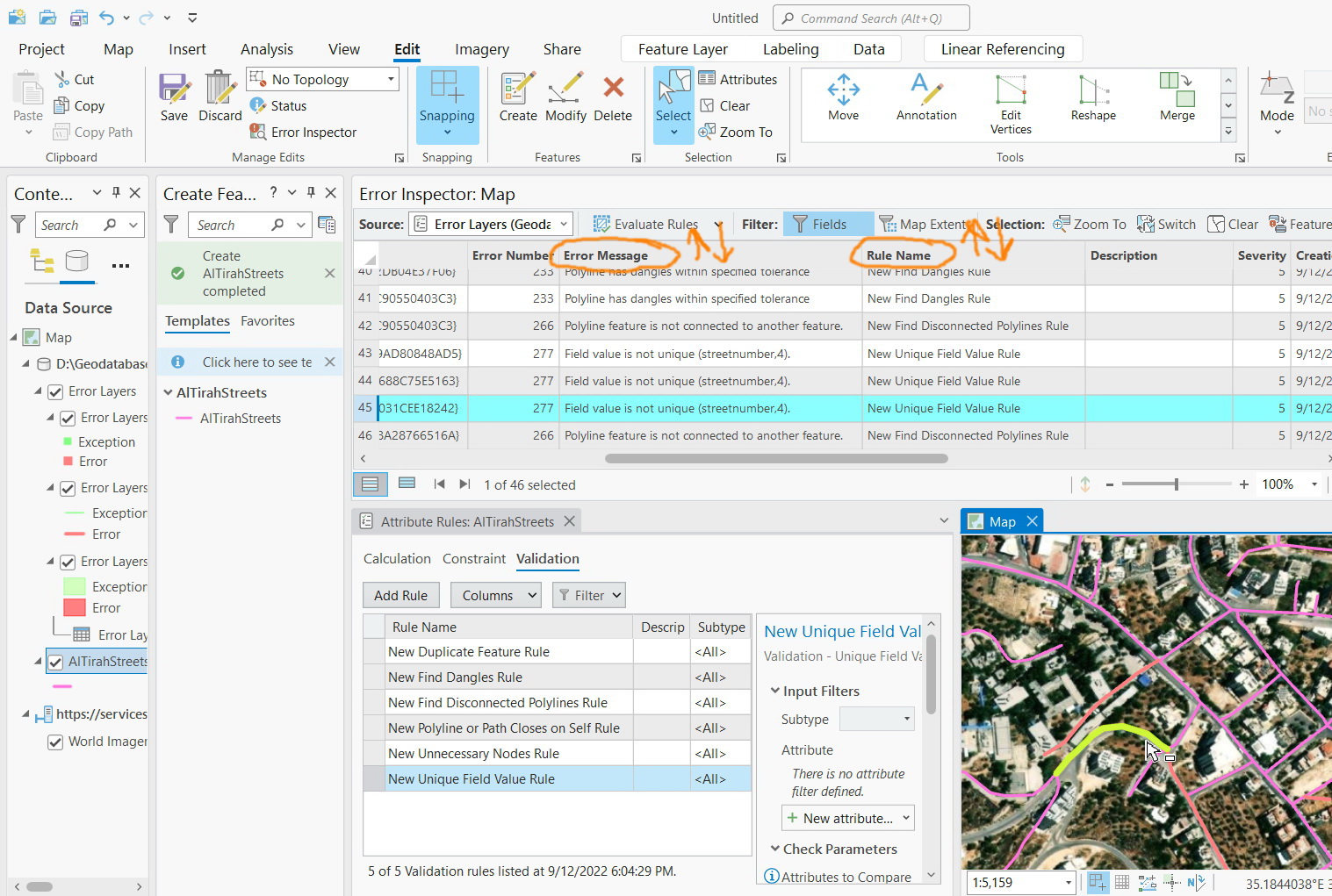The height and width of the screenshot is (896, 1332).
Task: Open the Validation tab in Attribute Rules
Action: [547, 558]
